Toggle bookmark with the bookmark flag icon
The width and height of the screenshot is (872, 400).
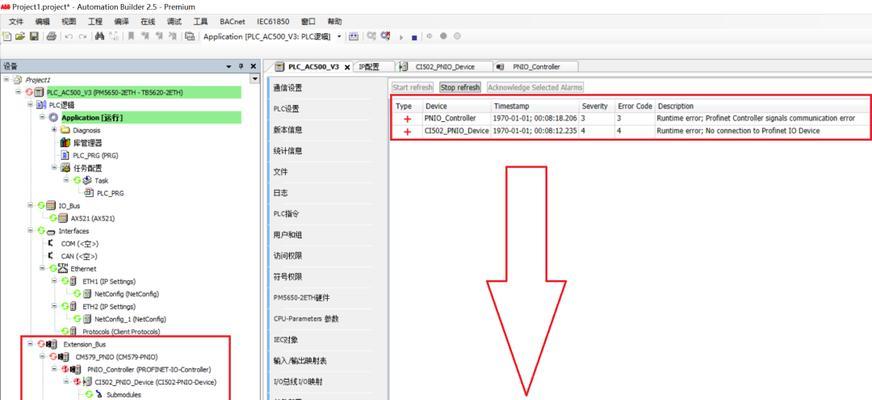[x=131, y=36]
